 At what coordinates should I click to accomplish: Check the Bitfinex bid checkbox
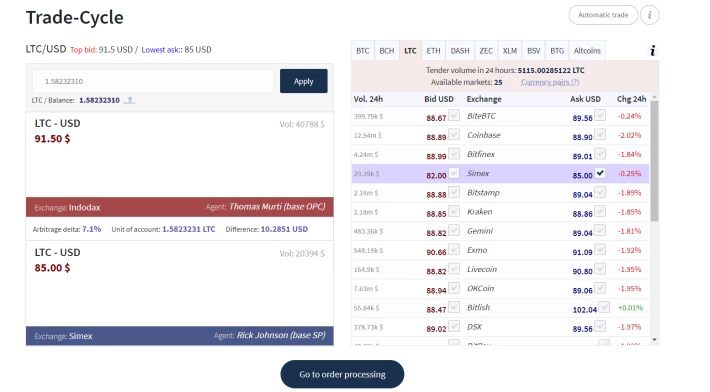tap(454, 154)
